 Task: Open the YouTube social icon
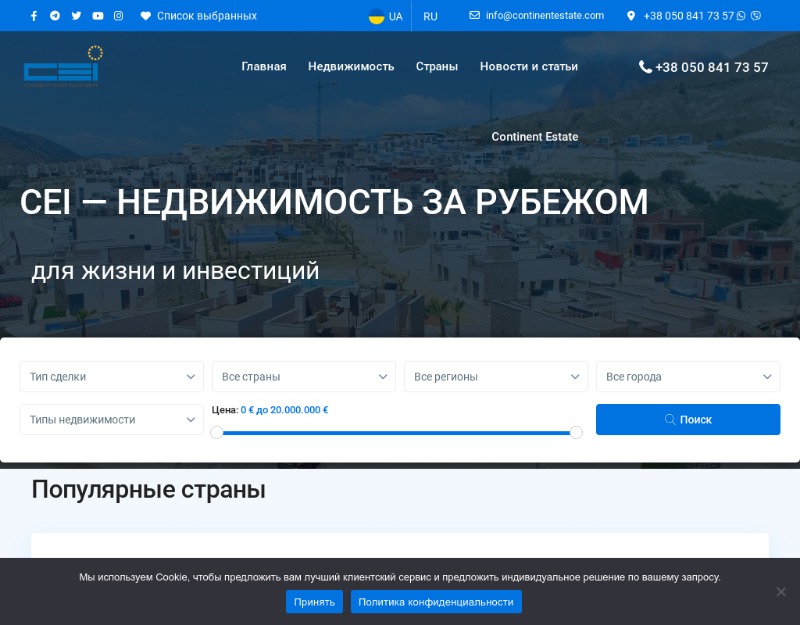[x=97, y=16]
